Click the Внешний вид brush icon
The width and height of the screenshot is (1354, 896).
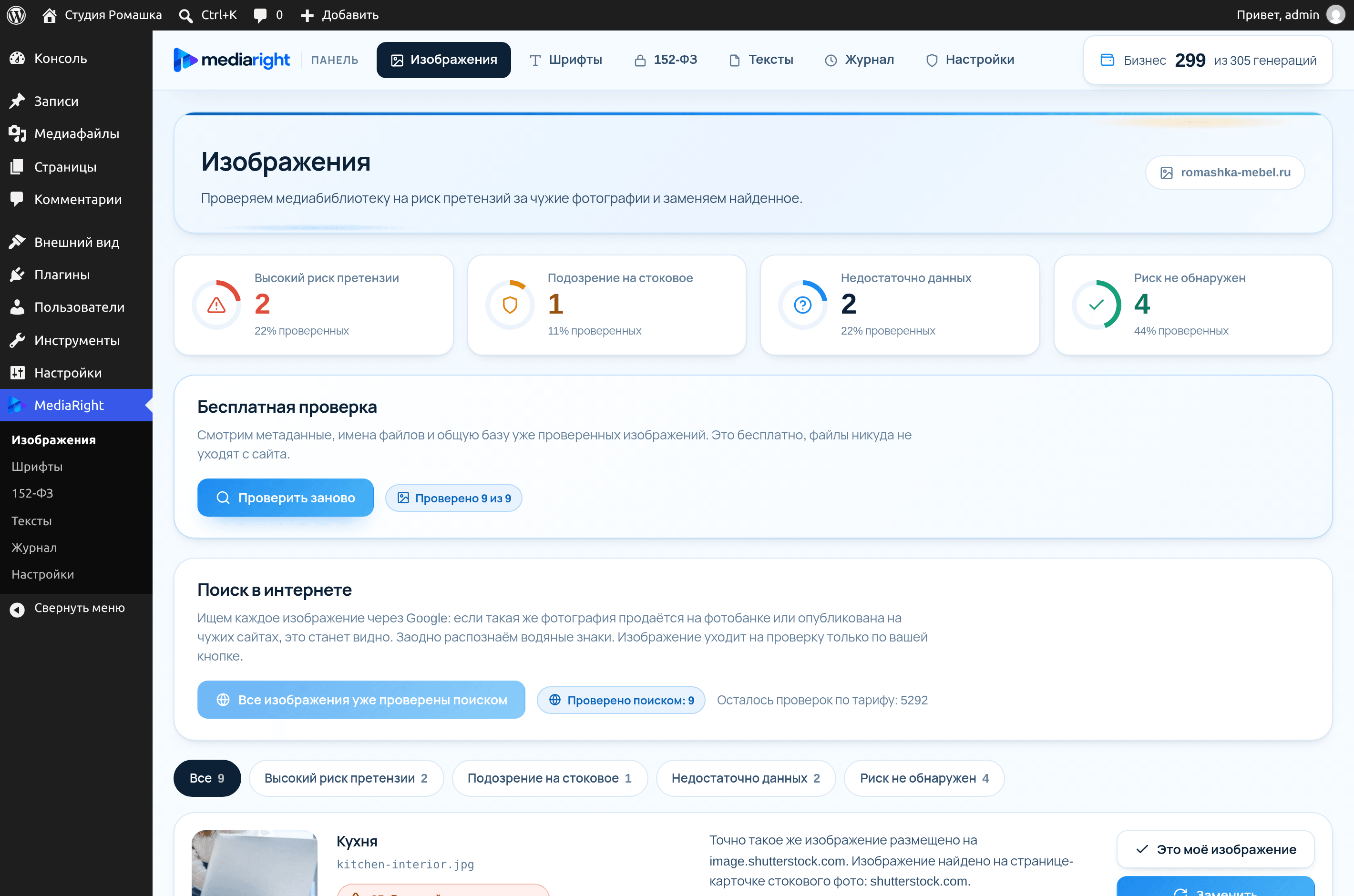18,242
